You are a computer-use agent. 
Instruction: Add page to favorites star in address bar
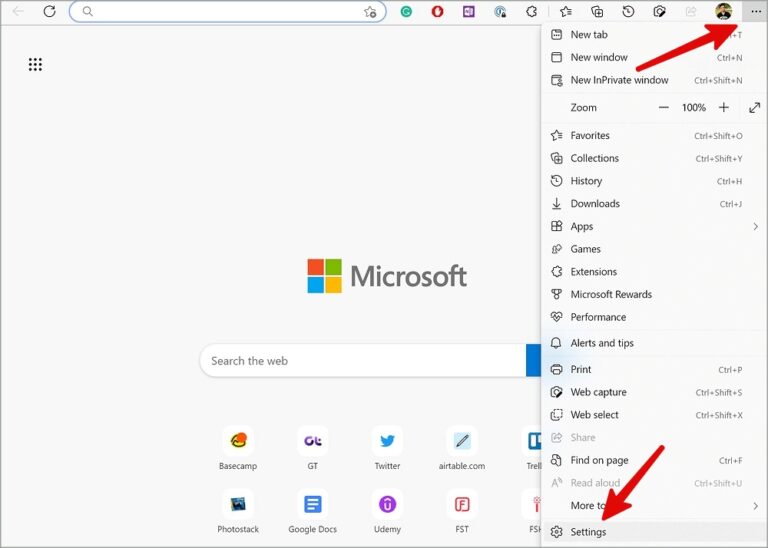tap(370, 12)
